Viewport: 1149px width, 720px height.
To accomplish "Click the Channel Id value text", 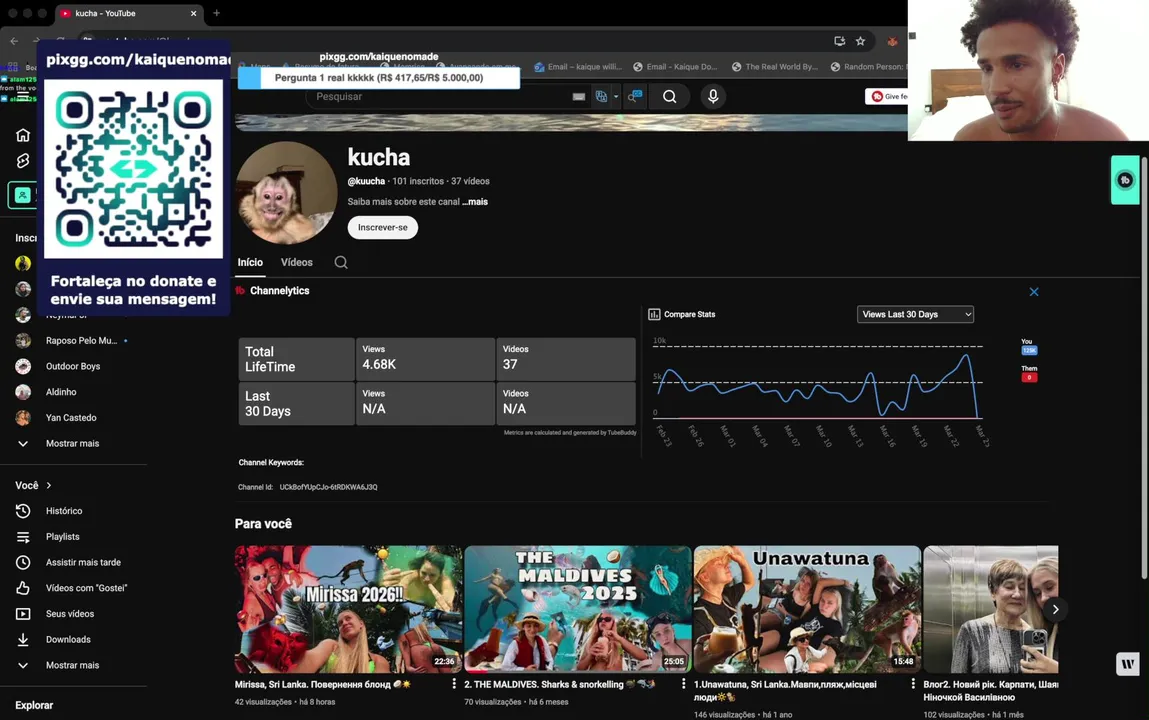I will click(328, 487).
